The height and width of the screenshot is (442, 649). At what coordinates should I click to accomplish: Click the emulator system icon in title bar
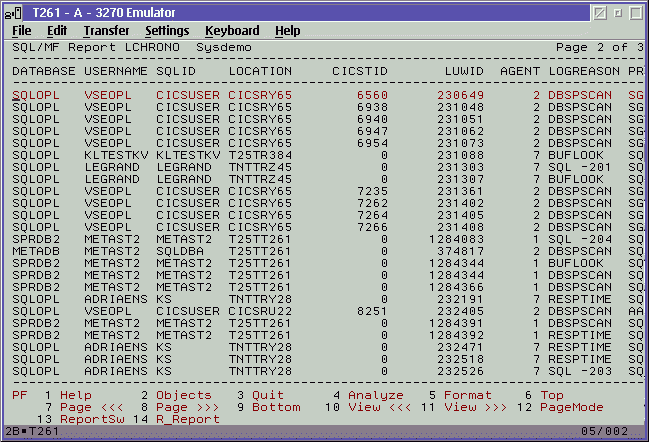pos(13,13)
